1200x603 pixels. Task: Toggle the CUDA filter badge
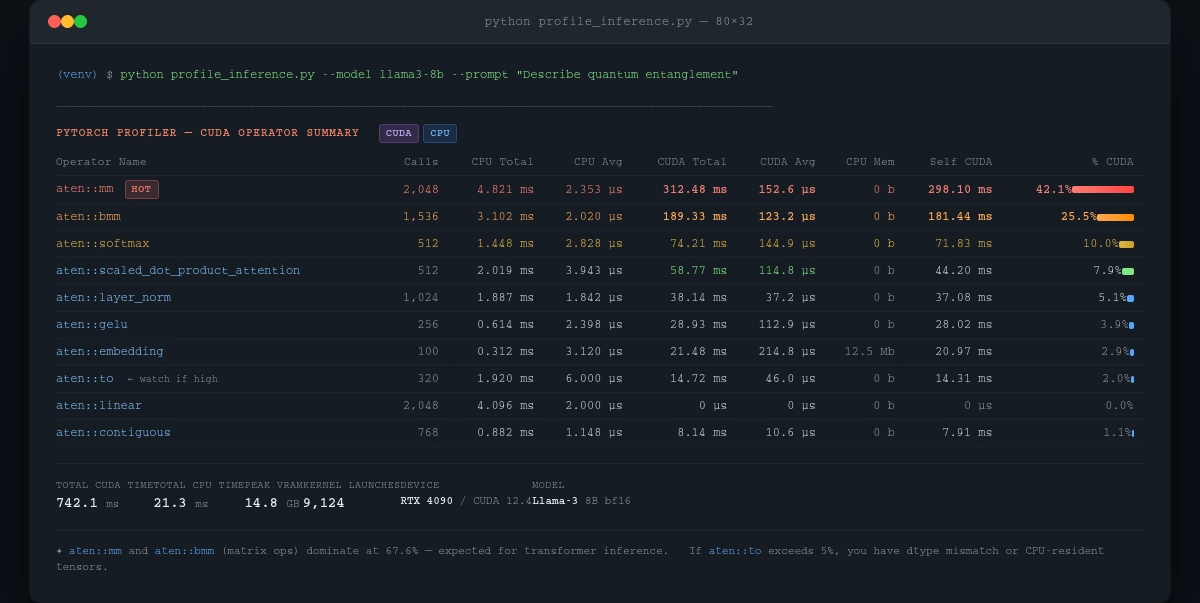pos(398,133)
